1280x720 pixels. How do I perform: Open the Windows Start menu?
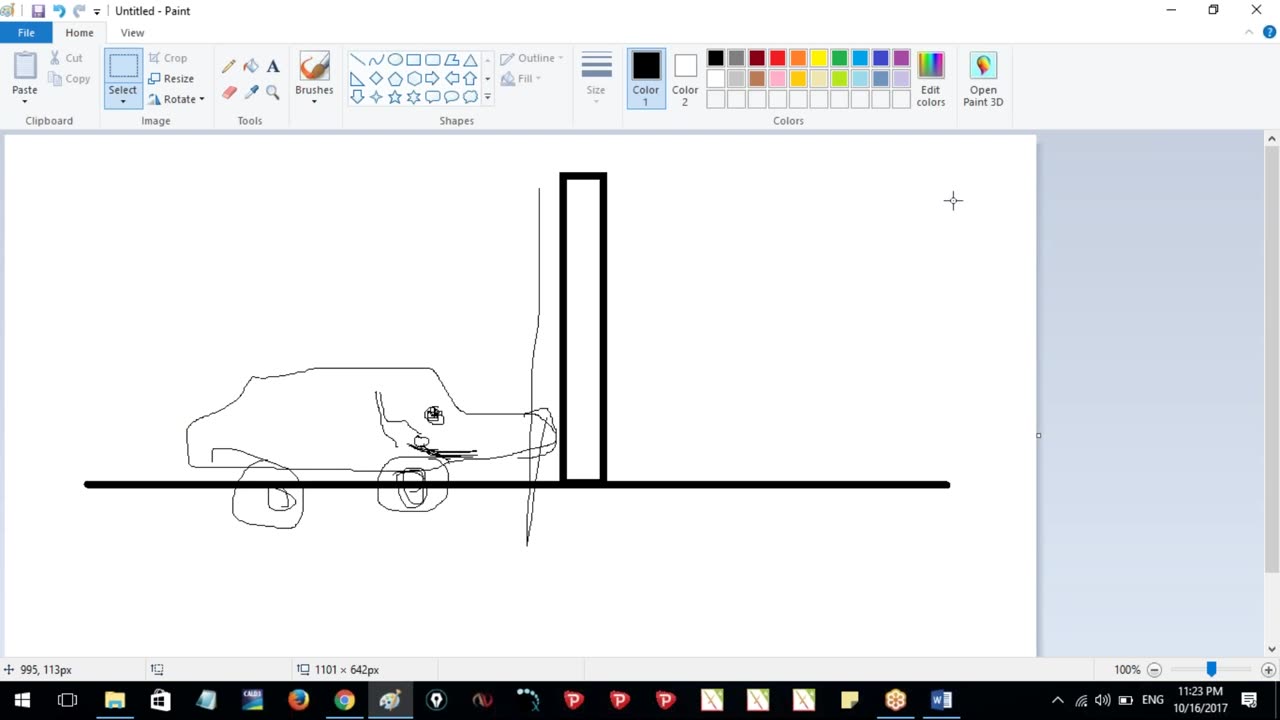point(22,700)
